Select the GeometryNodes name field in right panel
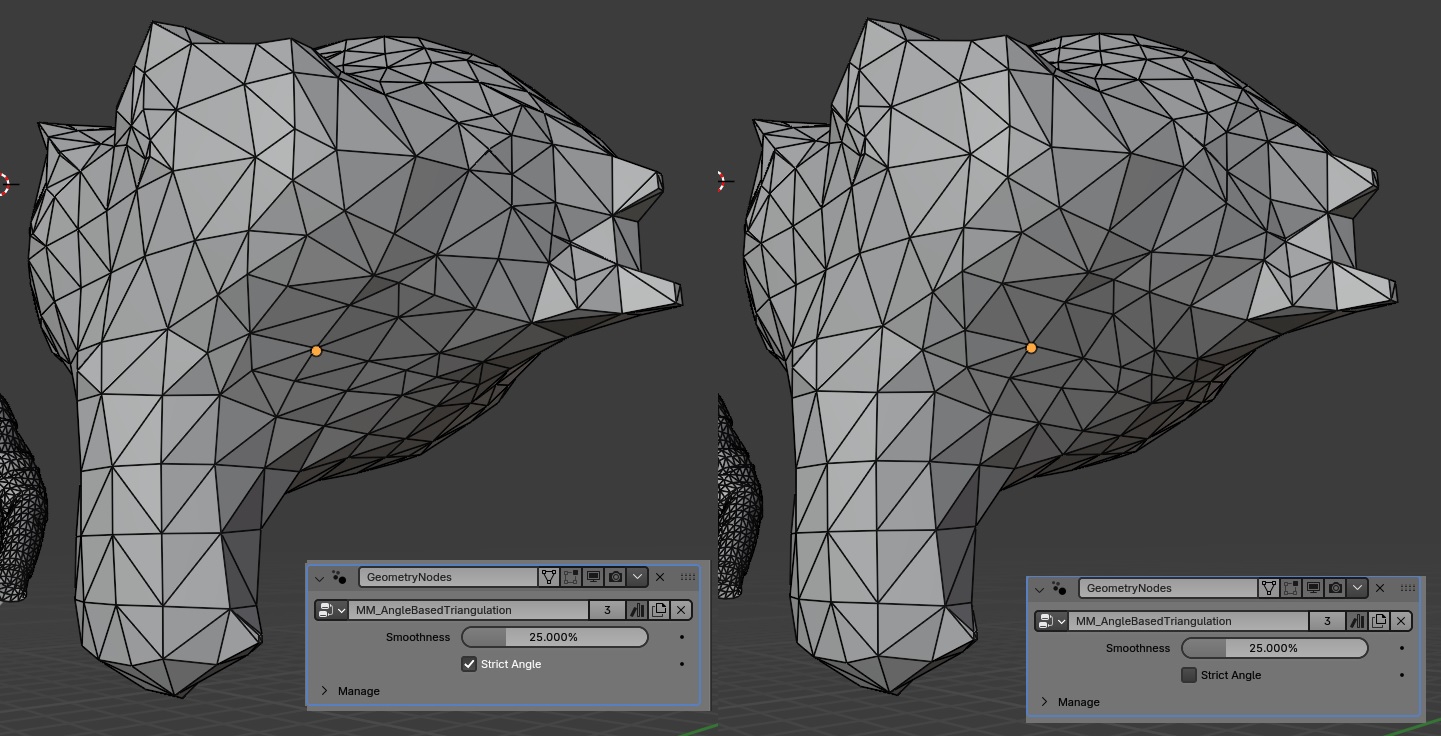The height and width of the screenshot is (736, 1441). (1169, 588)
